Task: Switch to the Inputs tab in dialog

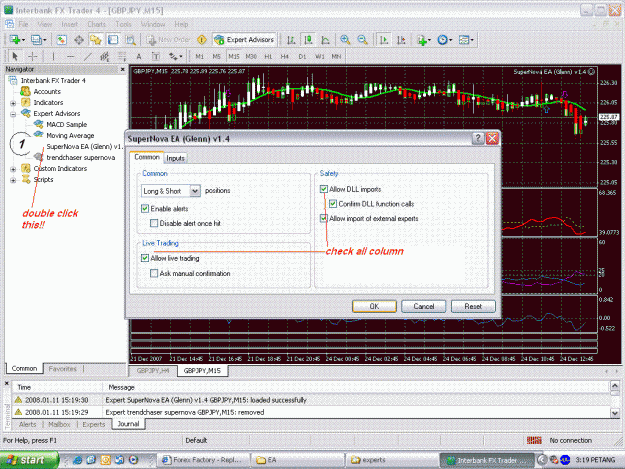Action: pyautogui.click(x=175, y=158)
